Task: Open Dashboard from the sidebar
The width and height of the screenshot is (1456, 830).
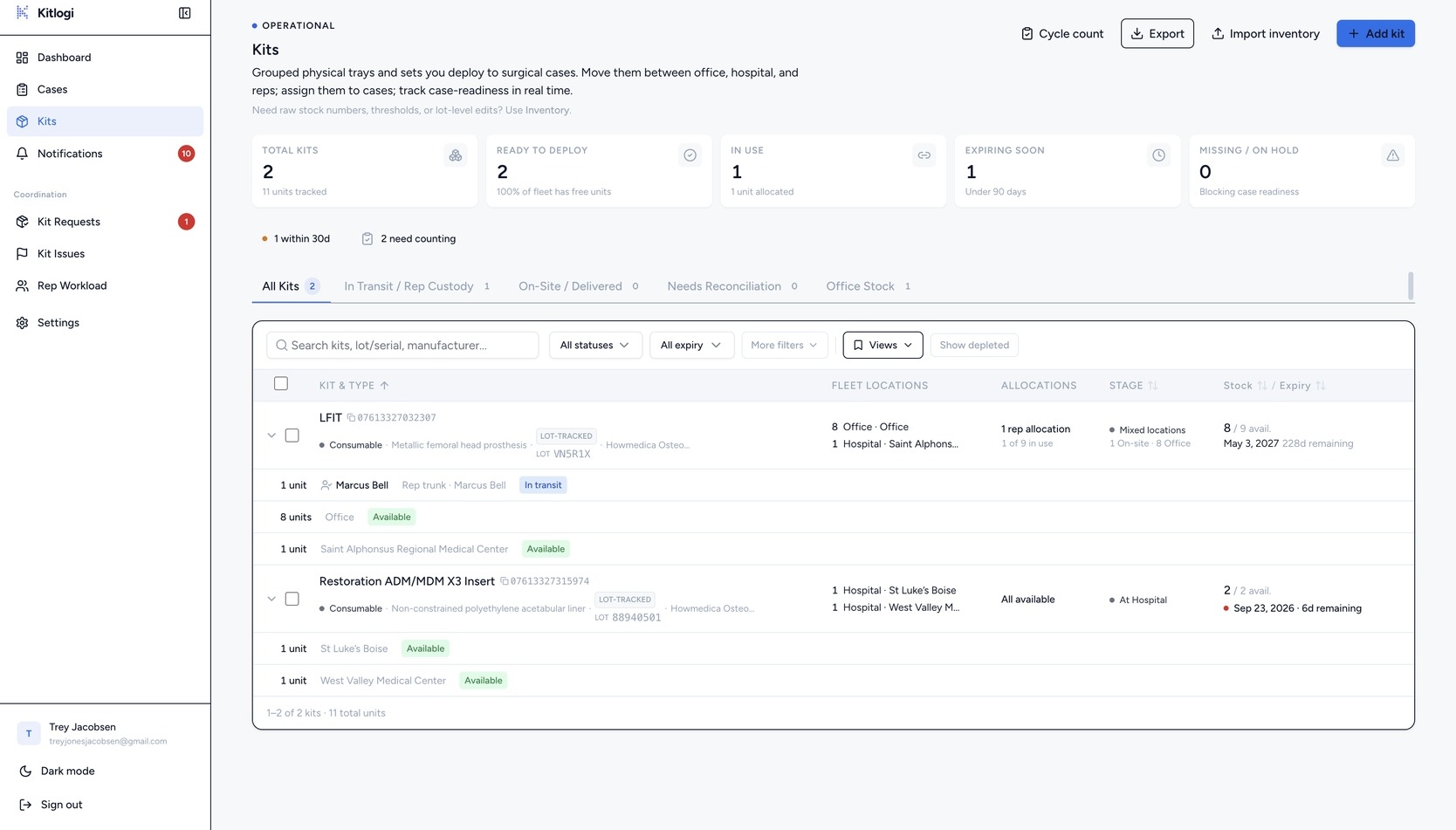Action: (105, 58)
